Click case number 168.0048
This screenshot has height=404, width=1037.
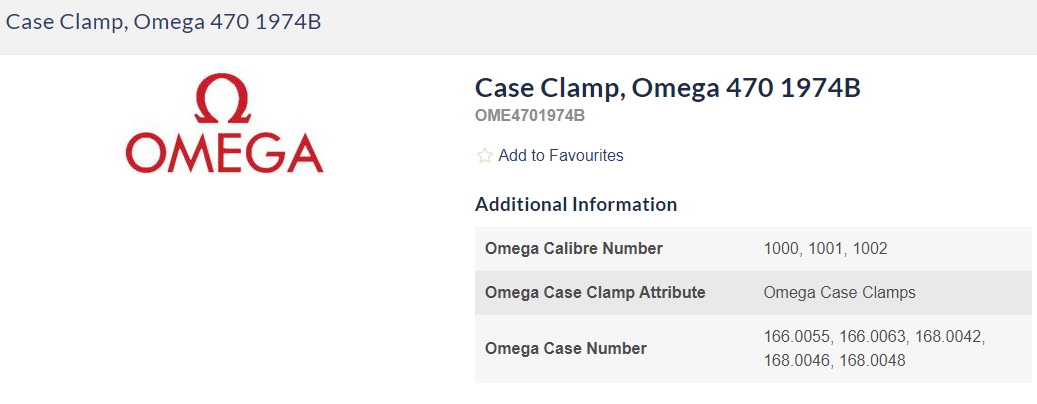872,360
